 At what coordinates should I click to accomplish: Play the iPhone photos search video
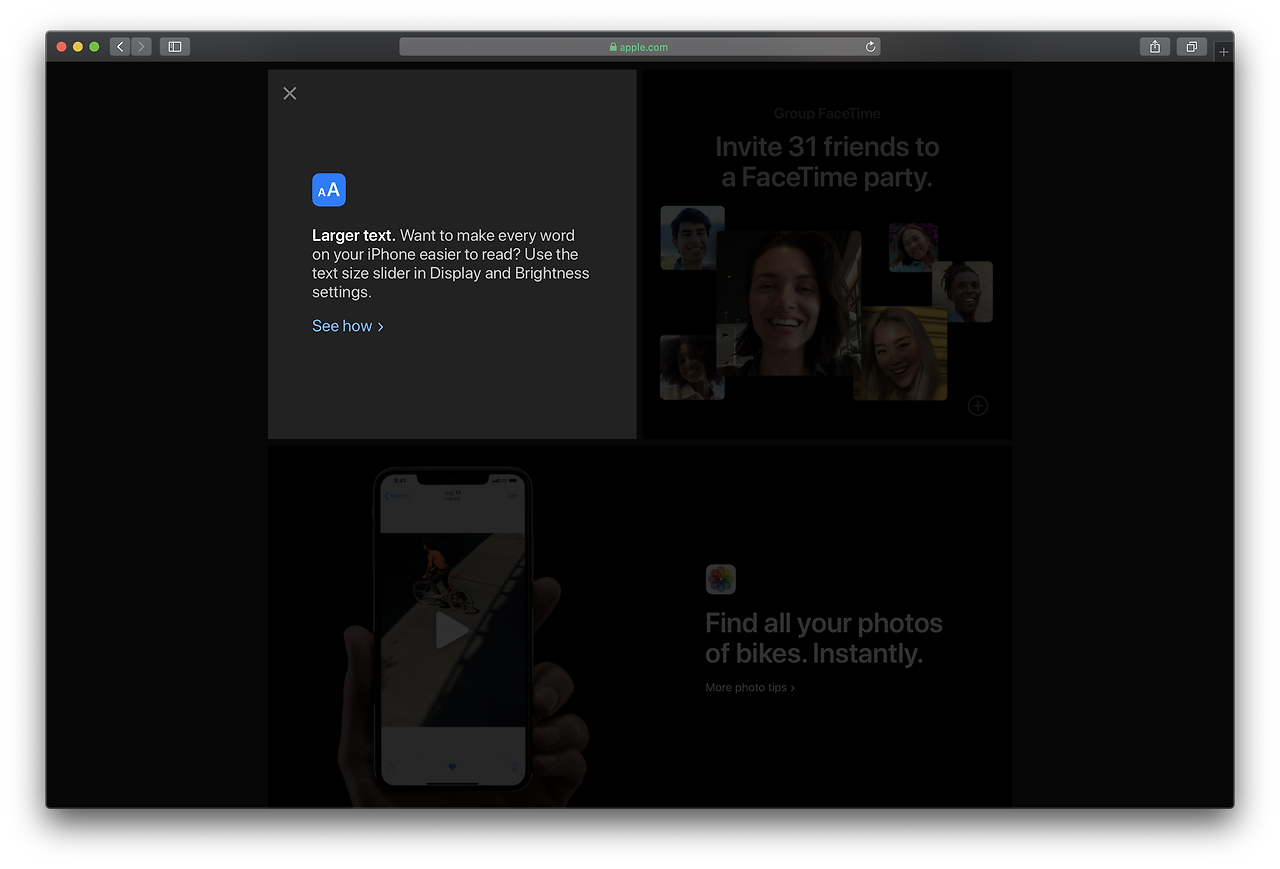point(451,630)
